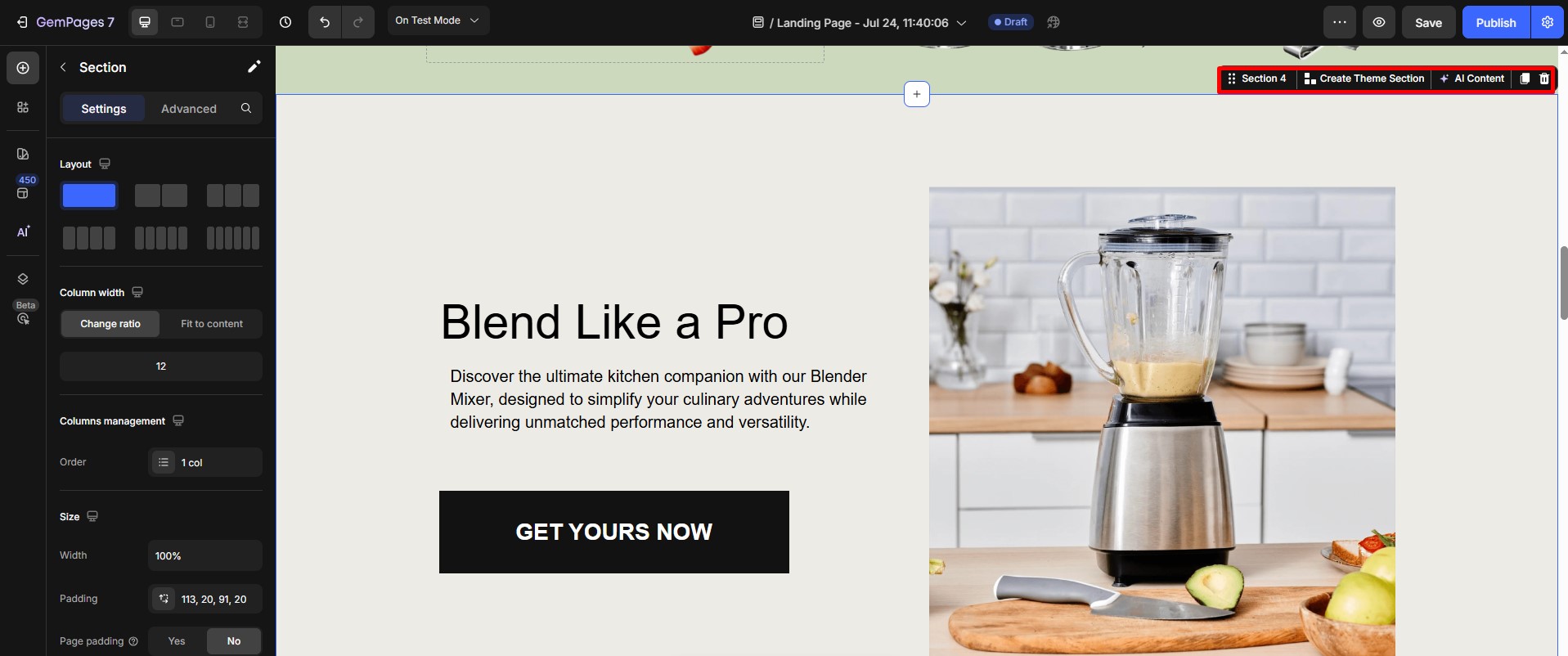Select No for Page padding
The height and width of the screenshot is (656, 1568).
[x=234, y=641]
